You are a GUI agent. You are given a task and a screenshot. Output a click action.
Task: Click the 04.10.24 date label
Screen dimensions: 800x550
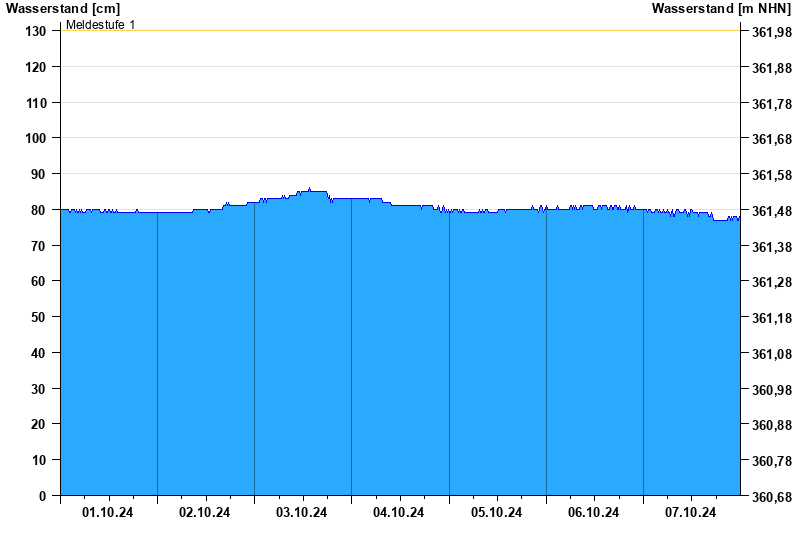click(x=398, y=512)
